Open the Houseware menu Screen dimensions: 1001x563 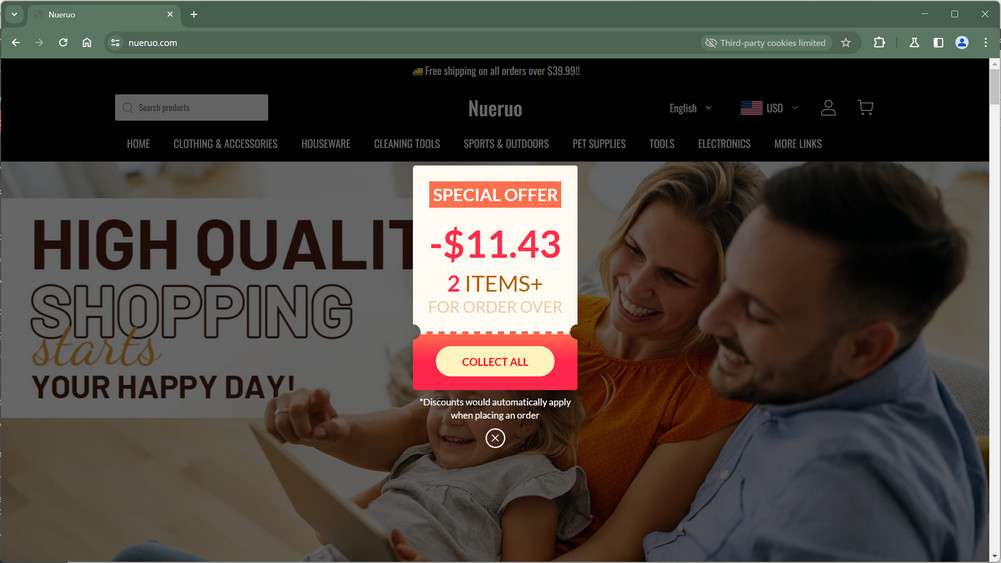[x=326, y=144]
